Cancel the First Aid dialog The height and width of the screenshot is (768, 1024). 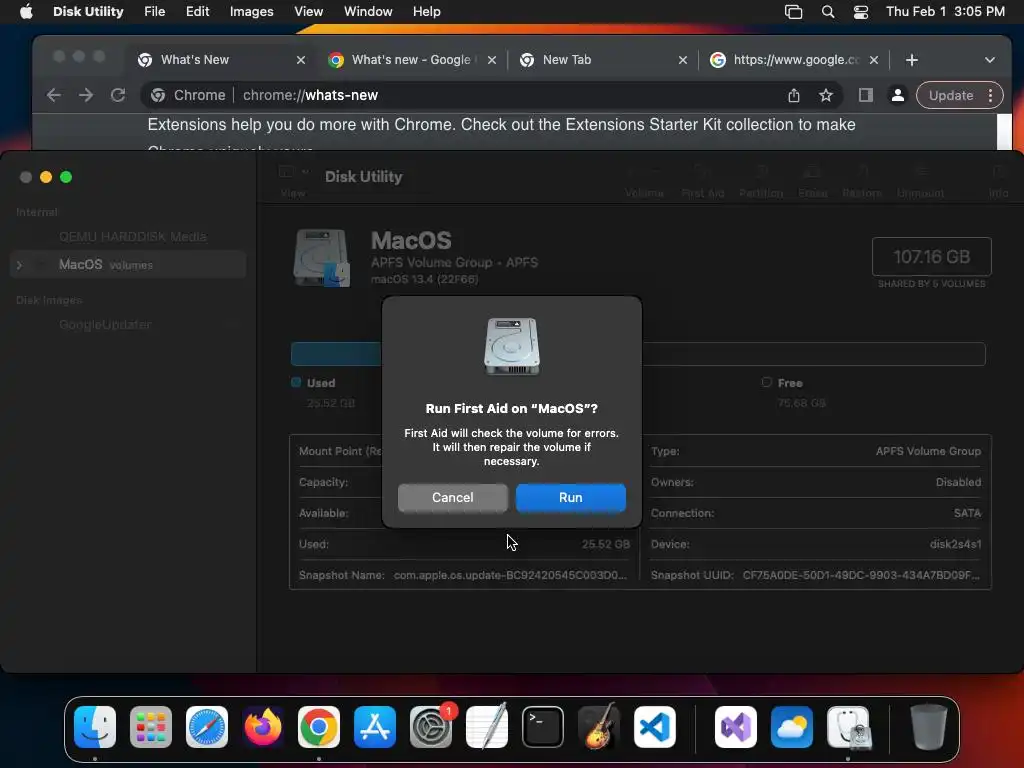453,498
